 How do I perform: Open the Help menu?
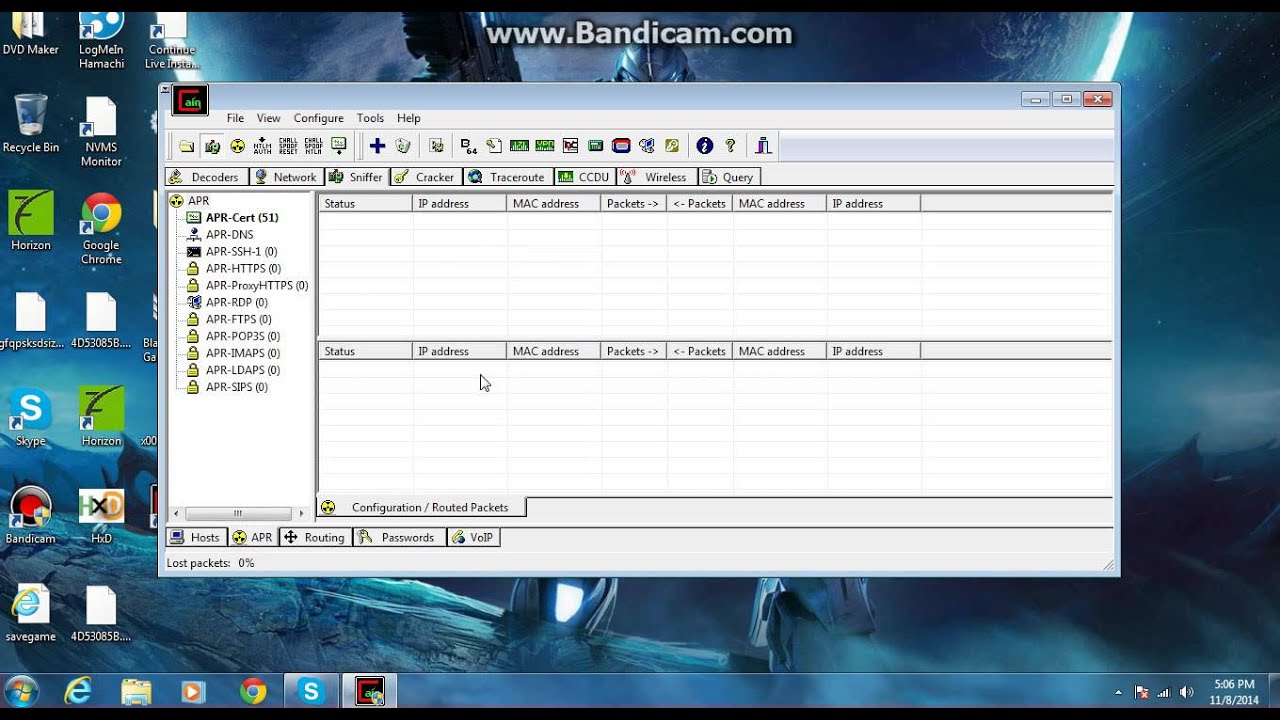(408, 118)
